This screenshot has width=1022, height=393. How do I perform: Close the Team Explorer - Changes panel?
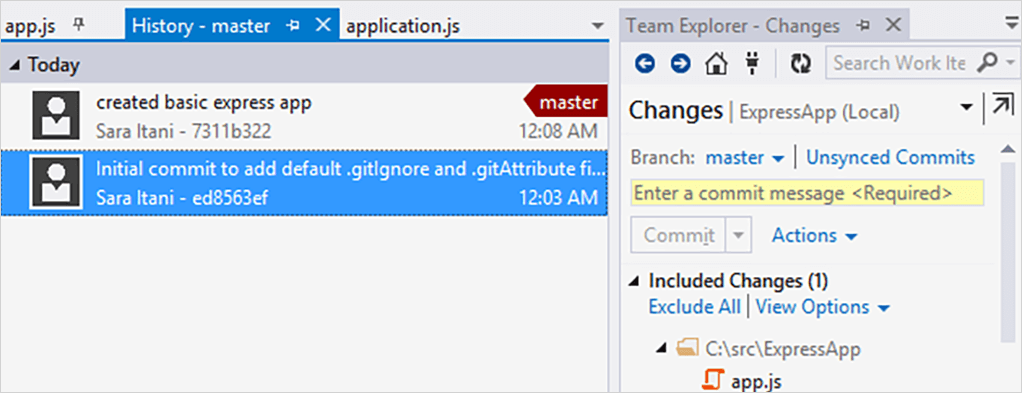click(x=894, y=25)
